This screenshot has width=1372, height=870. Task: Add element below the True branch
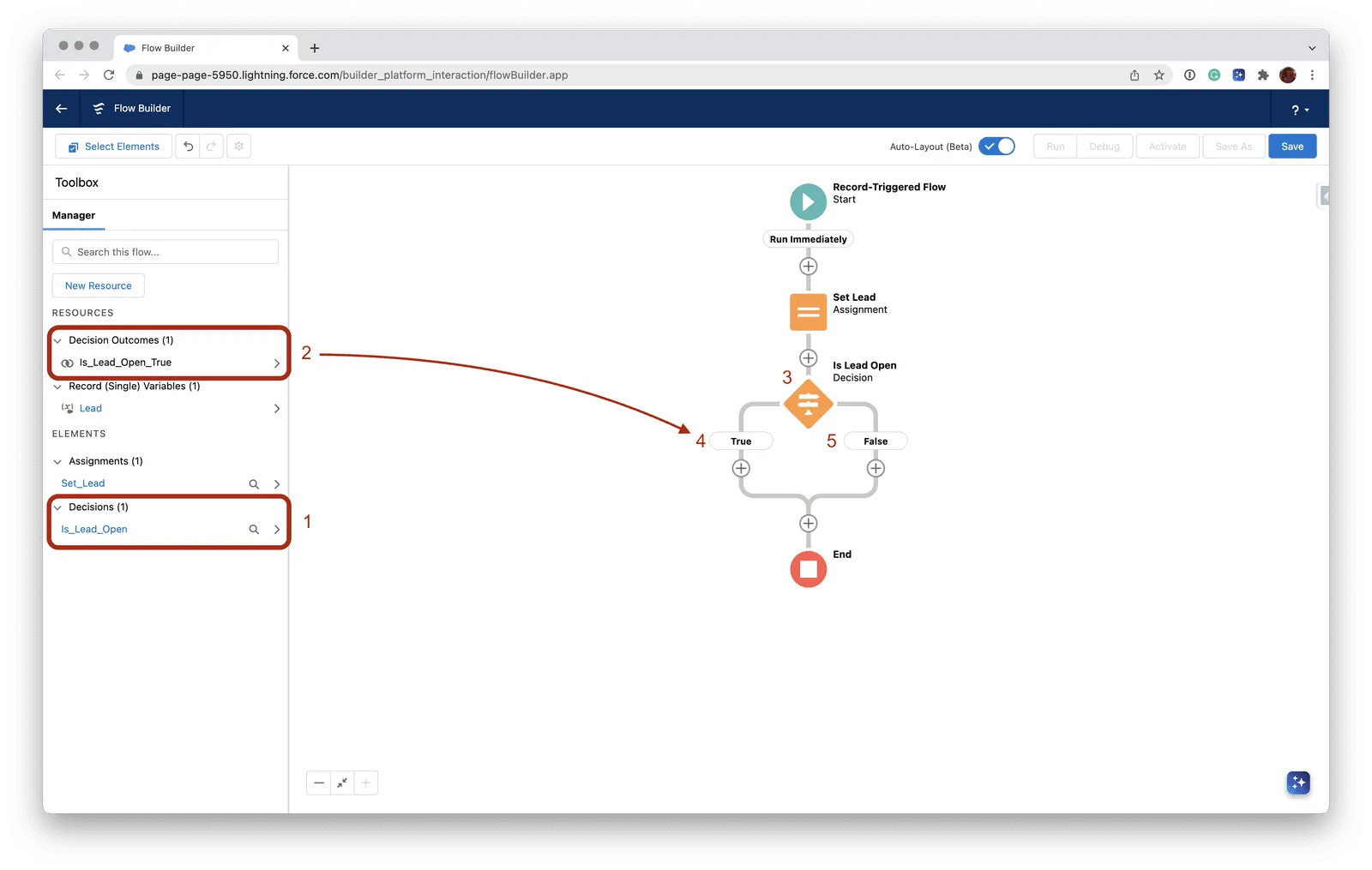point(741,468)
